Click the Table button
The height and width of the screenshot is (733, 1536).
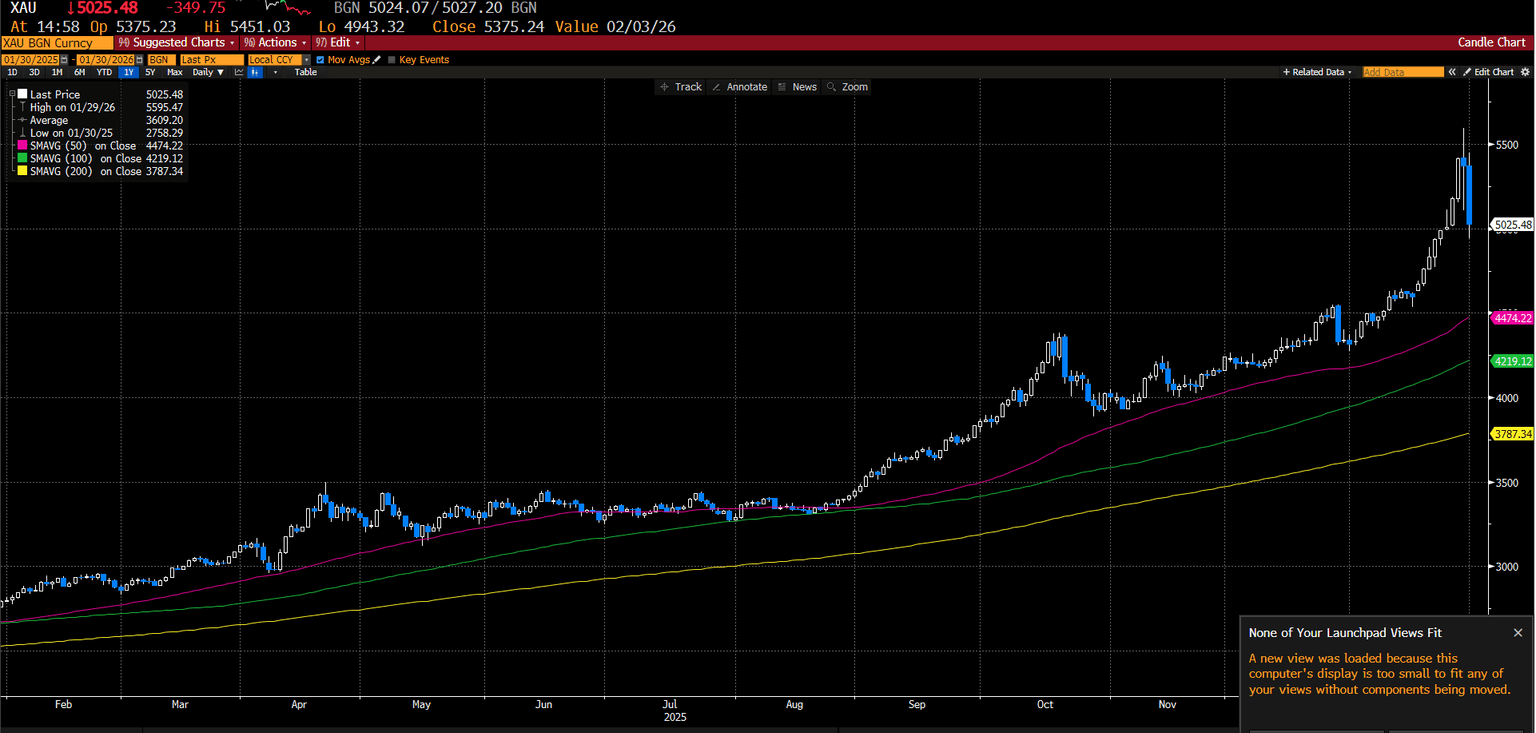[305, 72]
